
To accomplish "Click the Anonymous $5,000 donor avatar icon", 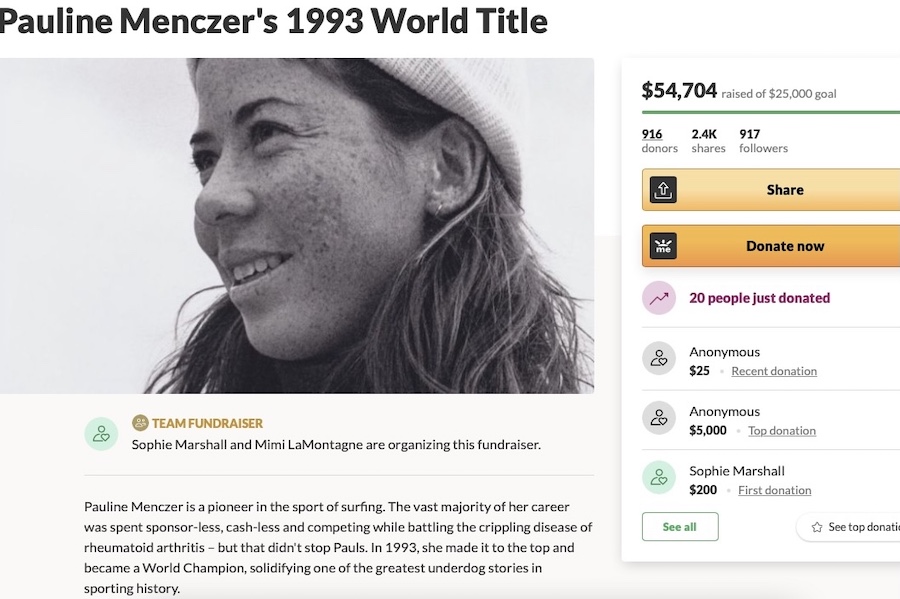I will click(658, 418).
